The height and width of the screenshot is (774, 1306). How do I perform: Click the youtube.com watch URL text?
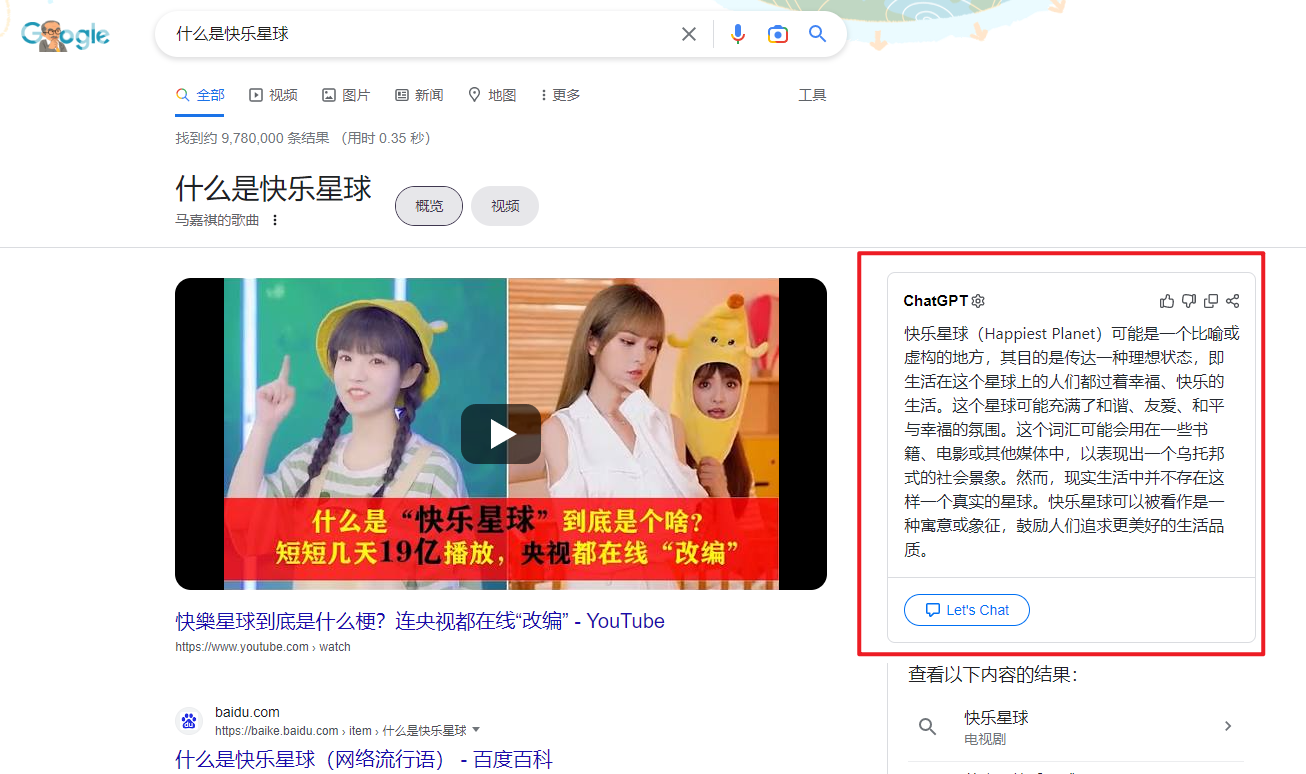263,647
